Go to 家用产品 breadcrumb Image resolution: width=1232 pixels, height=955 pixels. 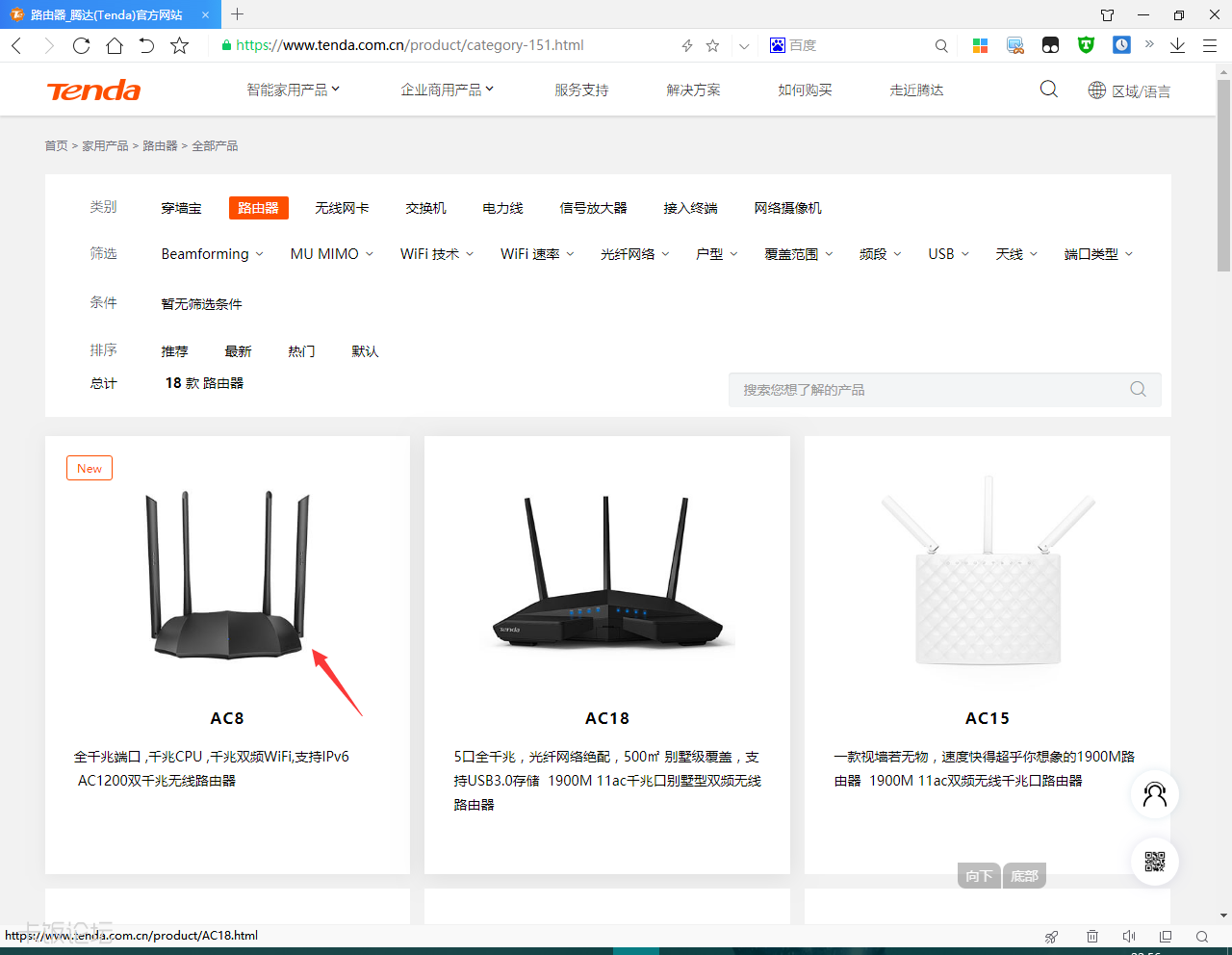click(x=105, y=145)
